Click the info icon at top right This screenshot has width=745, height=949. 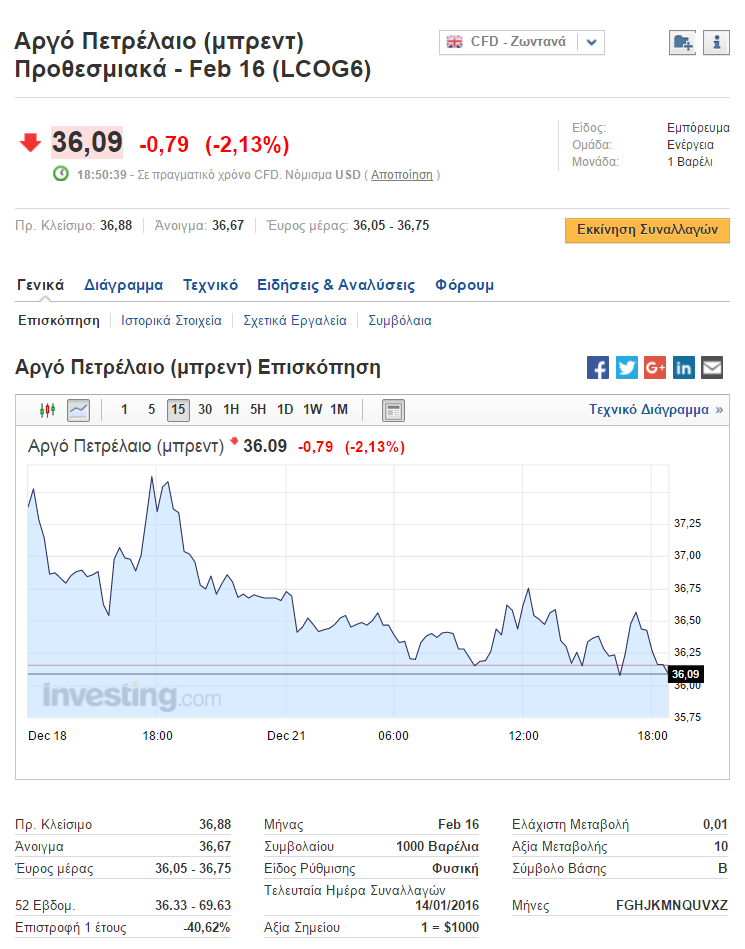[716, 42]
